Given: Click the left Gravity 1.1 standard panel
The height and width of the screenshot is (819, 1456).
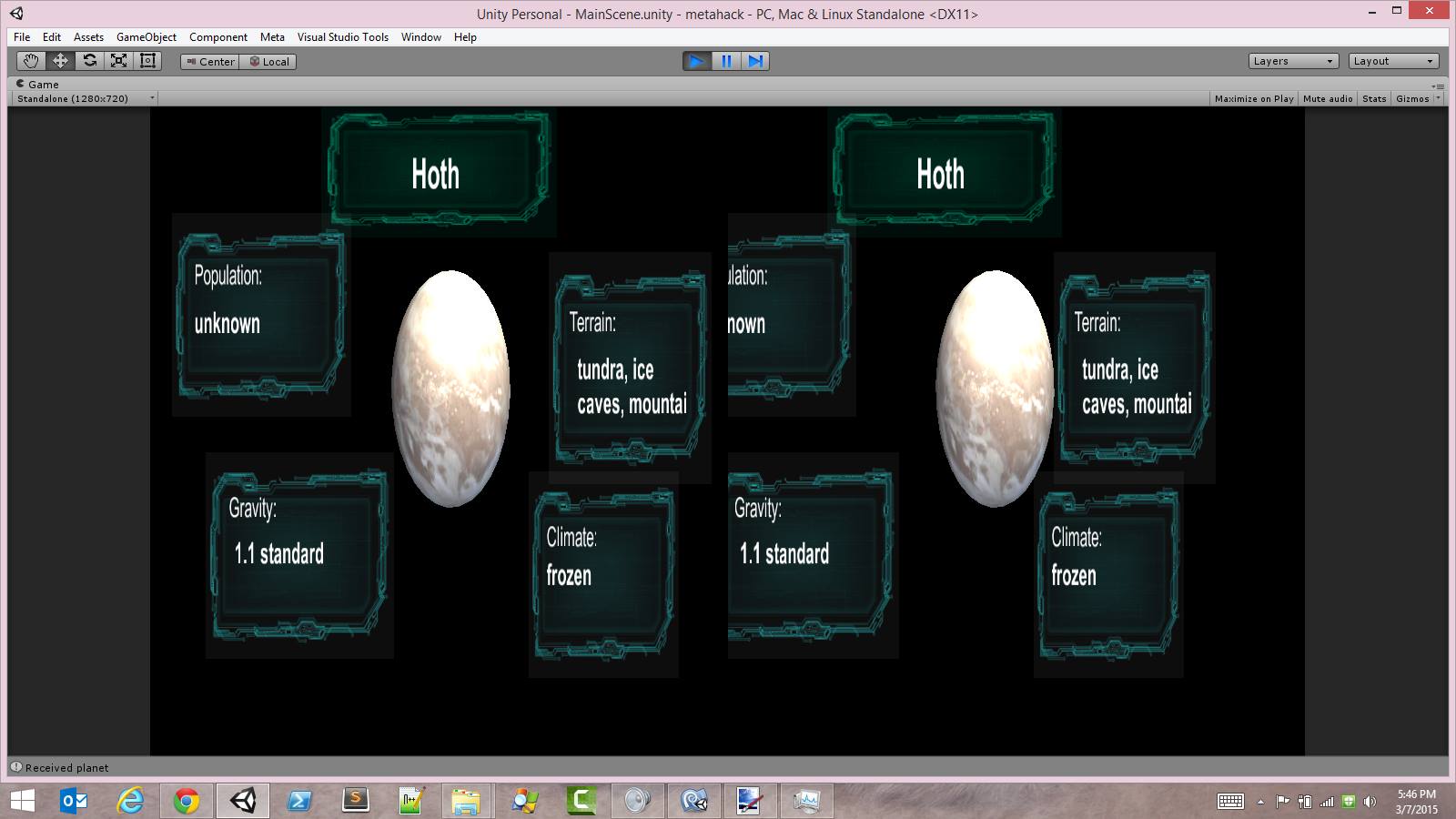Looking at the screenshot, I should tap(299, 555).
